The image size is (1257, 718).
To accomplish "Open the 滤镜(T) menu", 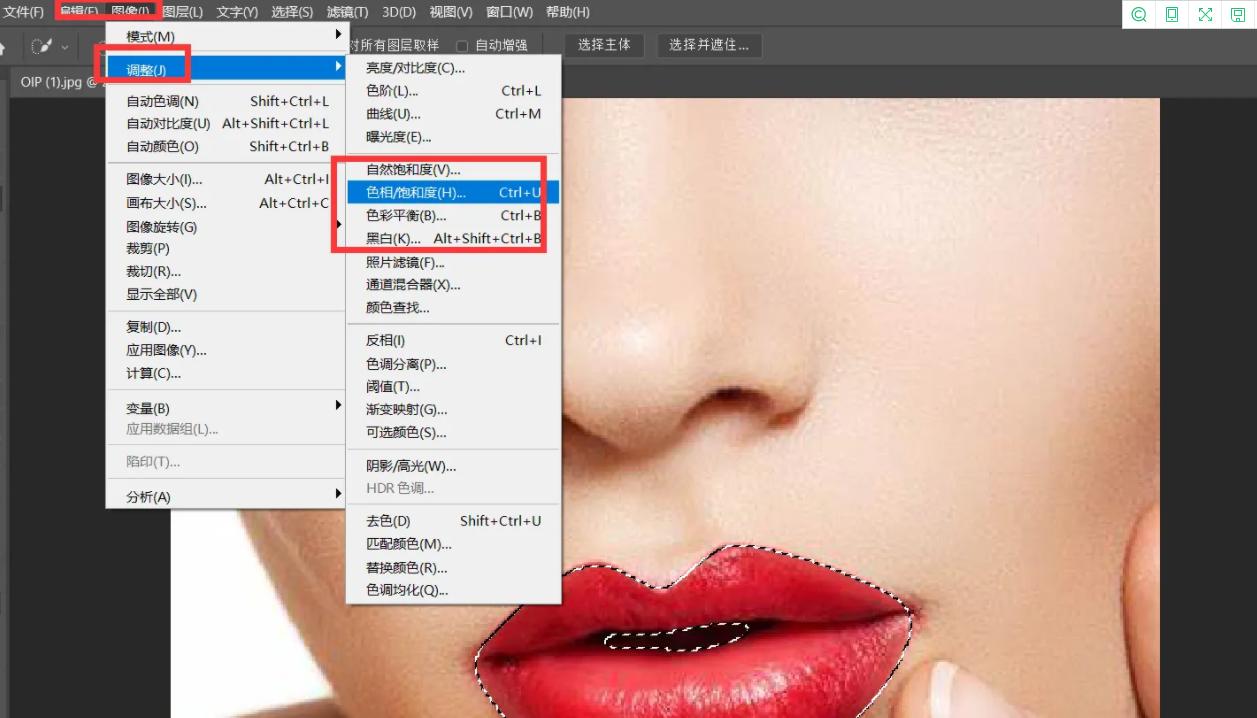I will click(x=347, y=12).
